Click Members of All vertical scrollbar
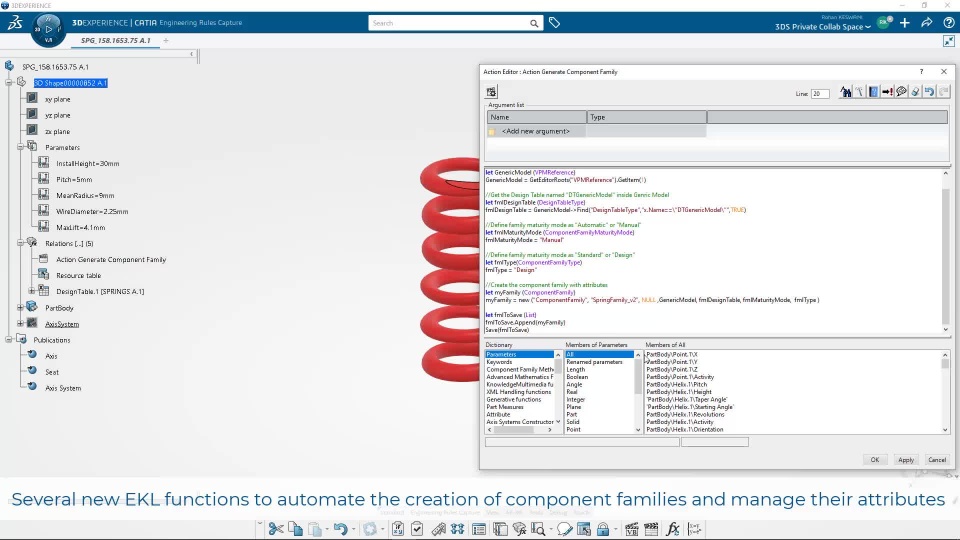This screenshot has width=960, height=540. pyautogui.click(x=945, y=392)
